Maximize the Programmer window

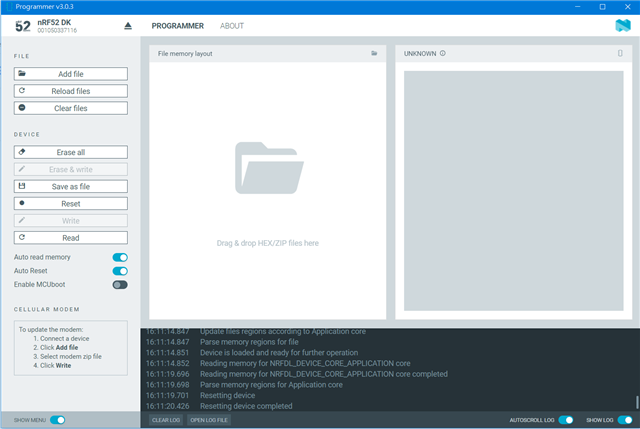602,7
